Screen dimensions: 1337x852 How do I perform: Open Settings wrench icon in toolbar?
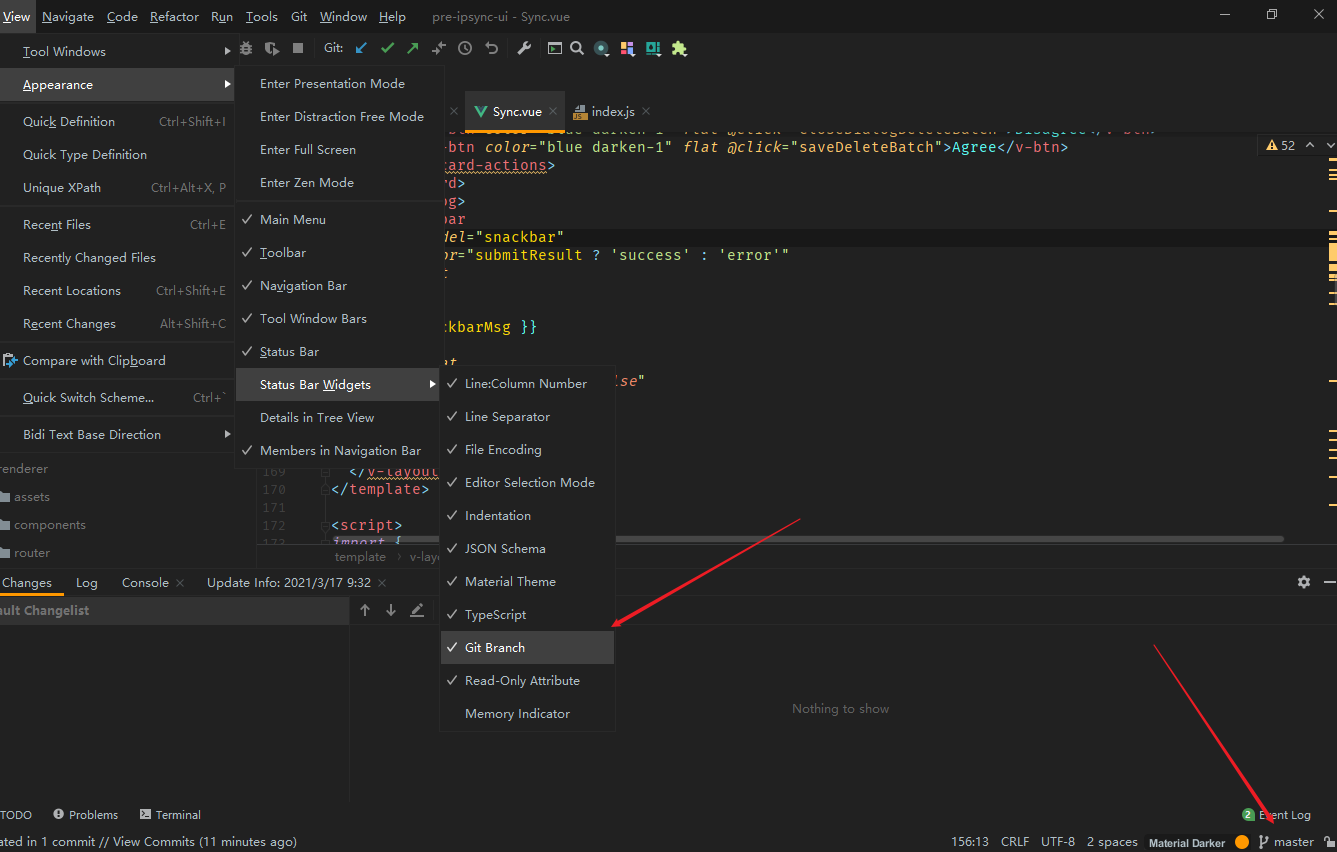click(x=524, y=48)
